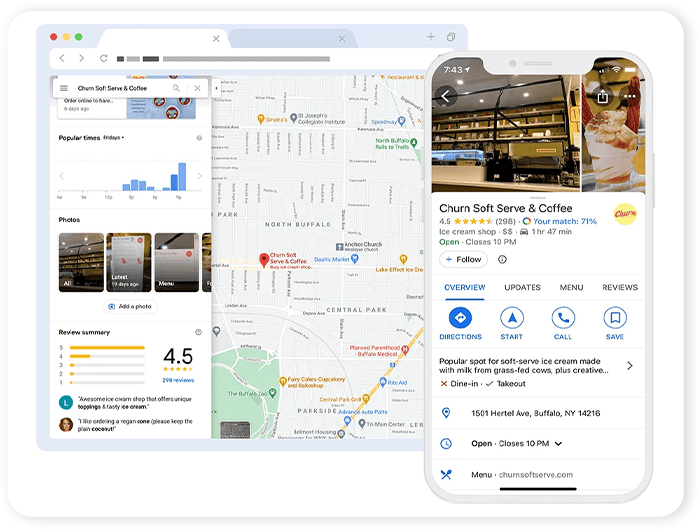Tap the share icon on phone
The image size is (700, 530).
(x=603, y=96)
